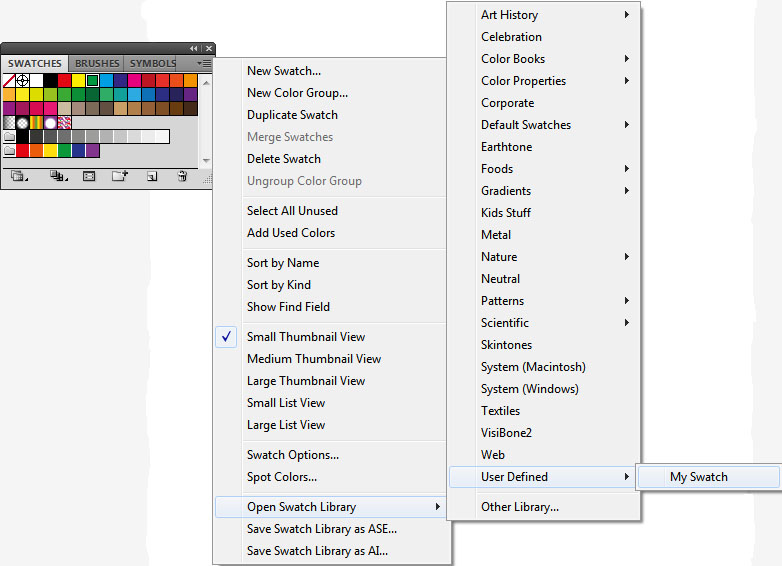The image size is (782, 566).
Task: Pick the red swatch in top row
Action: pyautogui.click(x=64, y=80)
